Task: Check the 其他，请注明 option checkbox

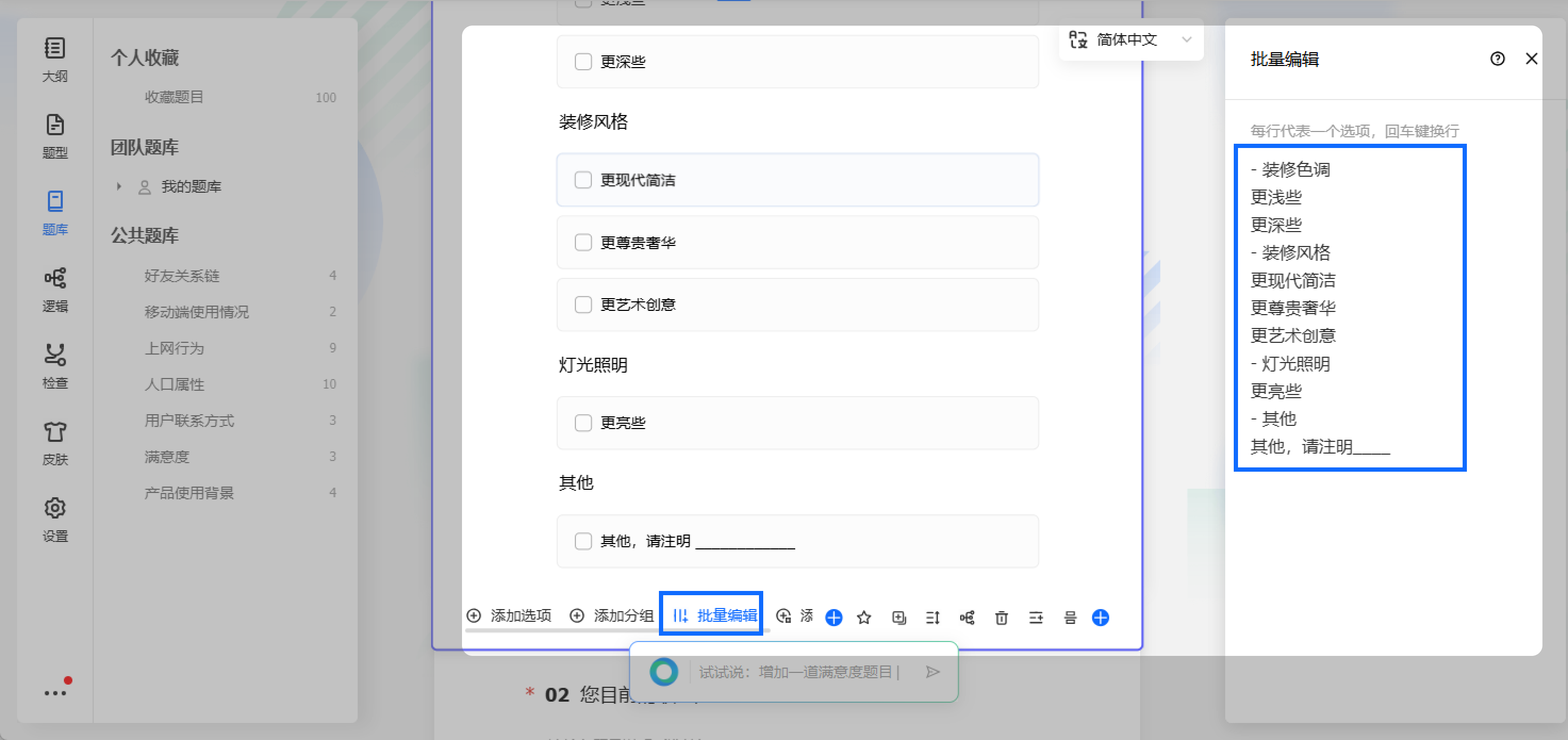Action: (x=583, y=541)
